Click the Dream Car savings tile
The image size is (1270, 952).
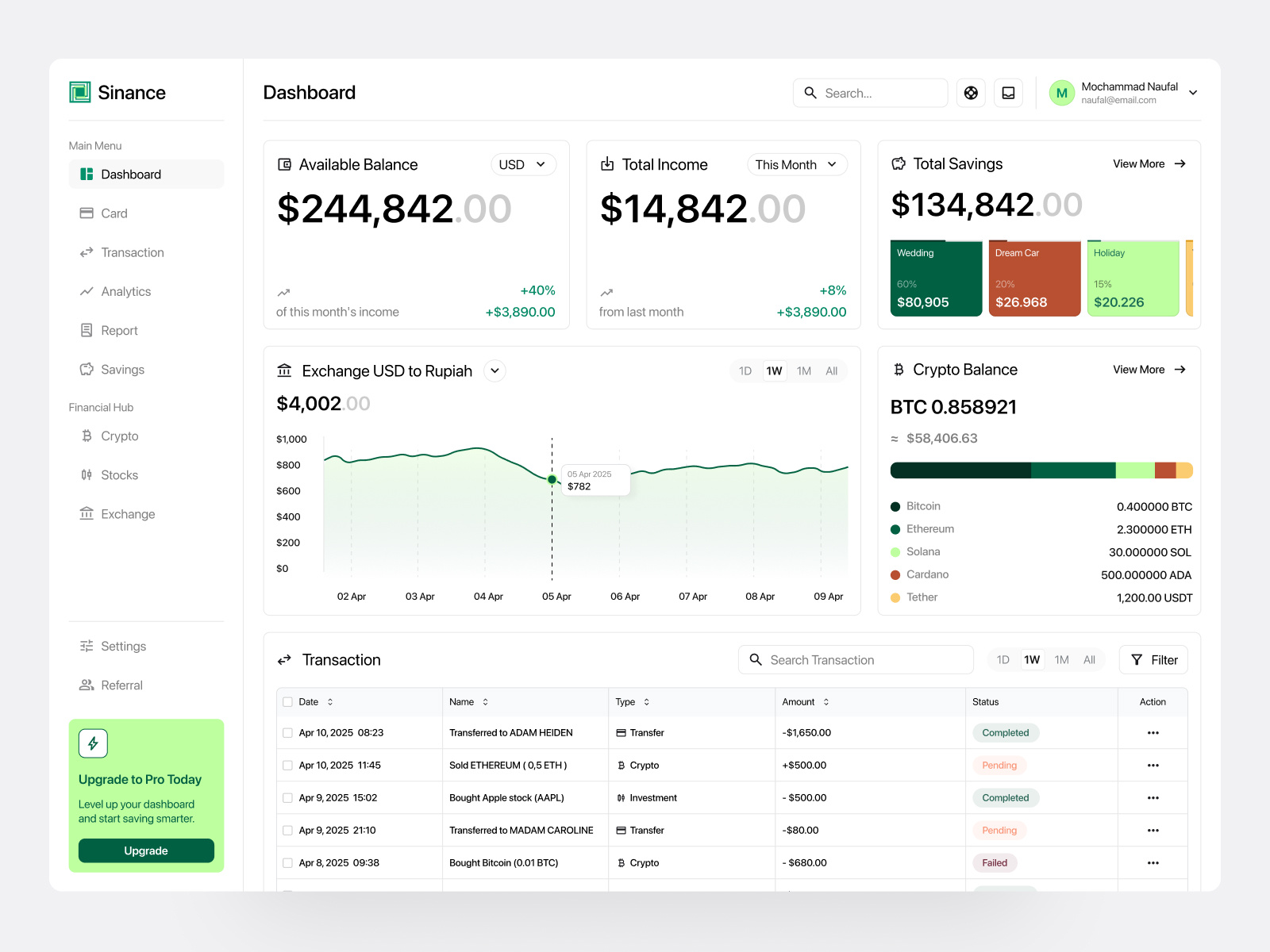(1034, 277)
